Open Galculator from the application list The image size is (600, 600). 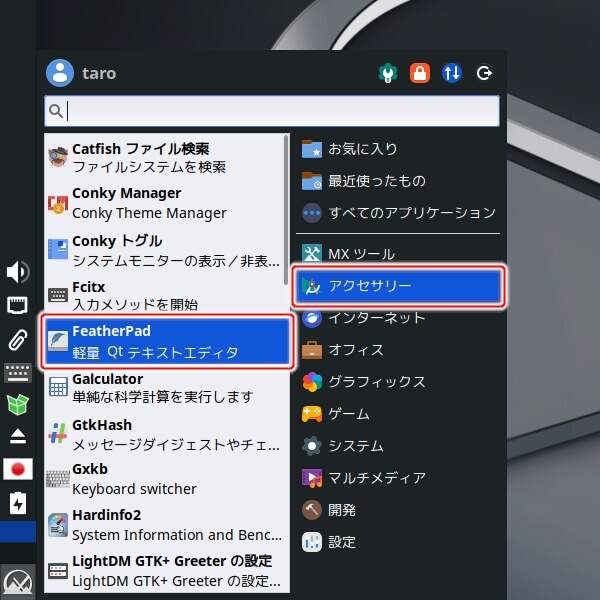tap(166, 388)
